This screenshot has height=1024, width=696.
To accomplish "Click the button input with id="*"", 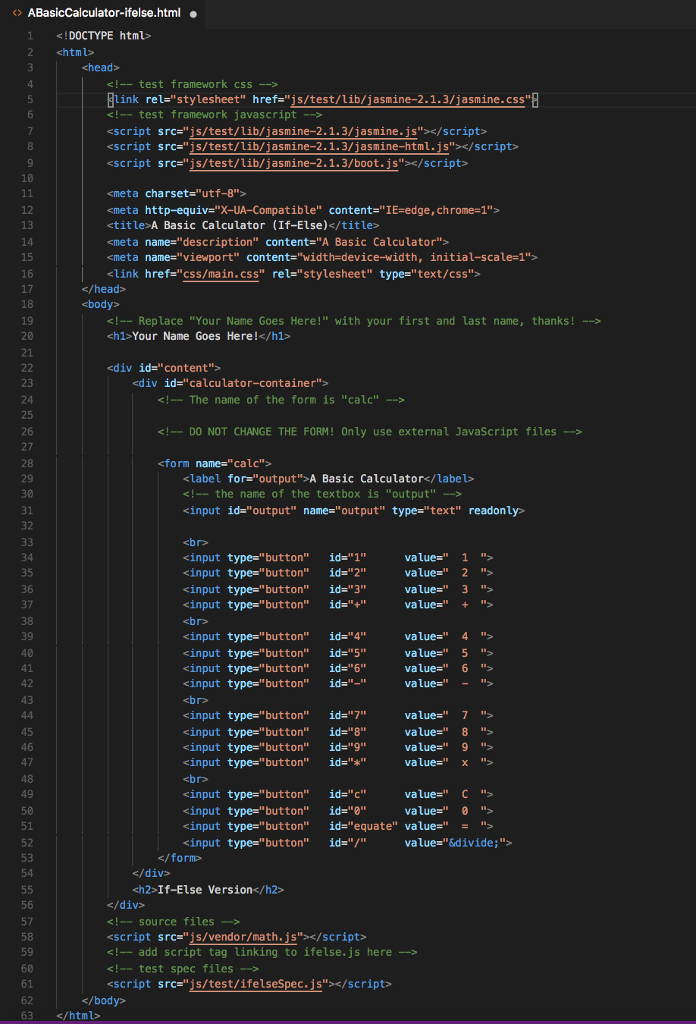I will tap(338, 763).
